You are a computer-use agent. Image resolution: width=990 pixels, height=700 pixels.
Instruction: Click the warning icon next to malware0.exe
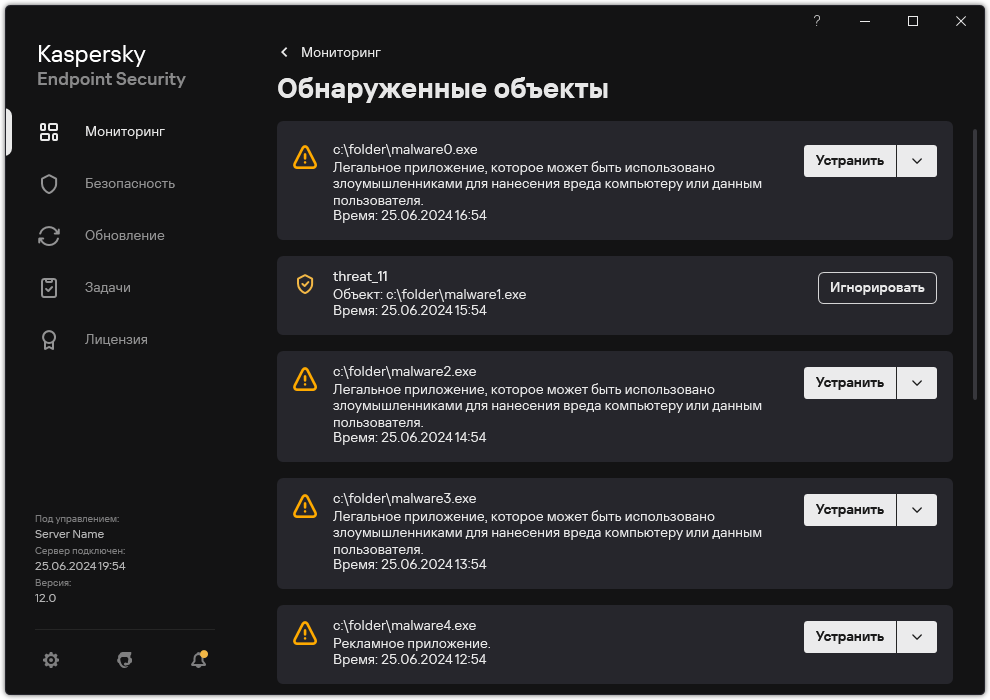[305, 157]
